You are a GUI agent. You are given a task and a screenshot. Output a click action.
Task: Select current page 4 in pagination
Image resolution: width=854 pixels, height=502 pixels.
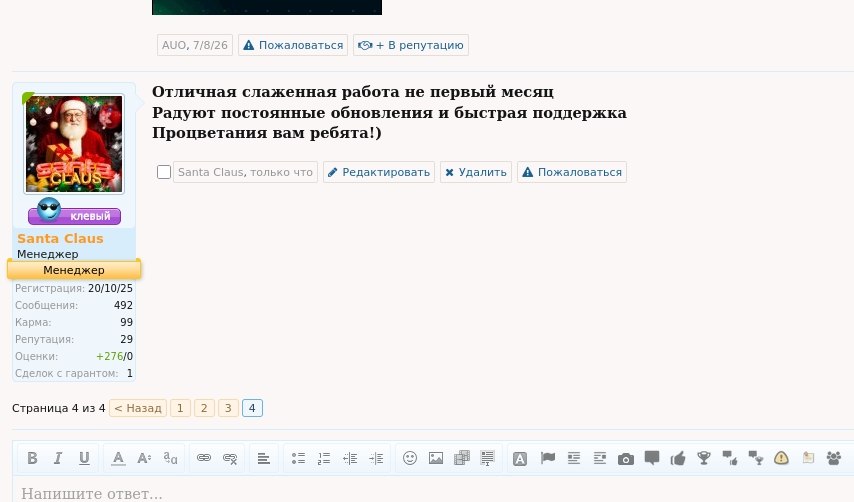pyautogui.click(x=252, y=408)
